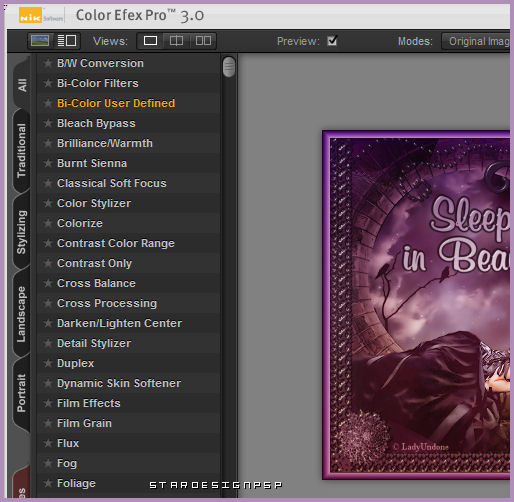Click the star beside Colorize
Image resolution: width=514 pixels, height=502 pixels.
click(x=48, y=223)
